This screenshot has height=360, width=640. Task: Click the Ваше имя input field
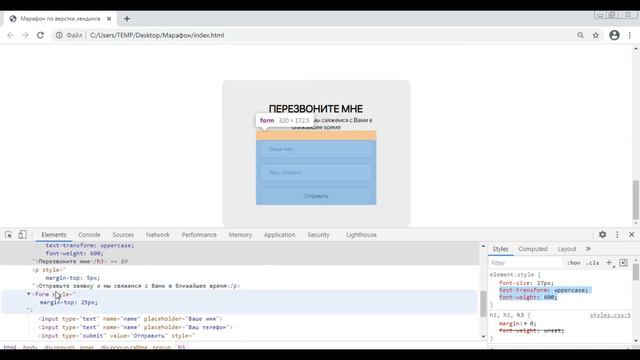coord(316,149)
